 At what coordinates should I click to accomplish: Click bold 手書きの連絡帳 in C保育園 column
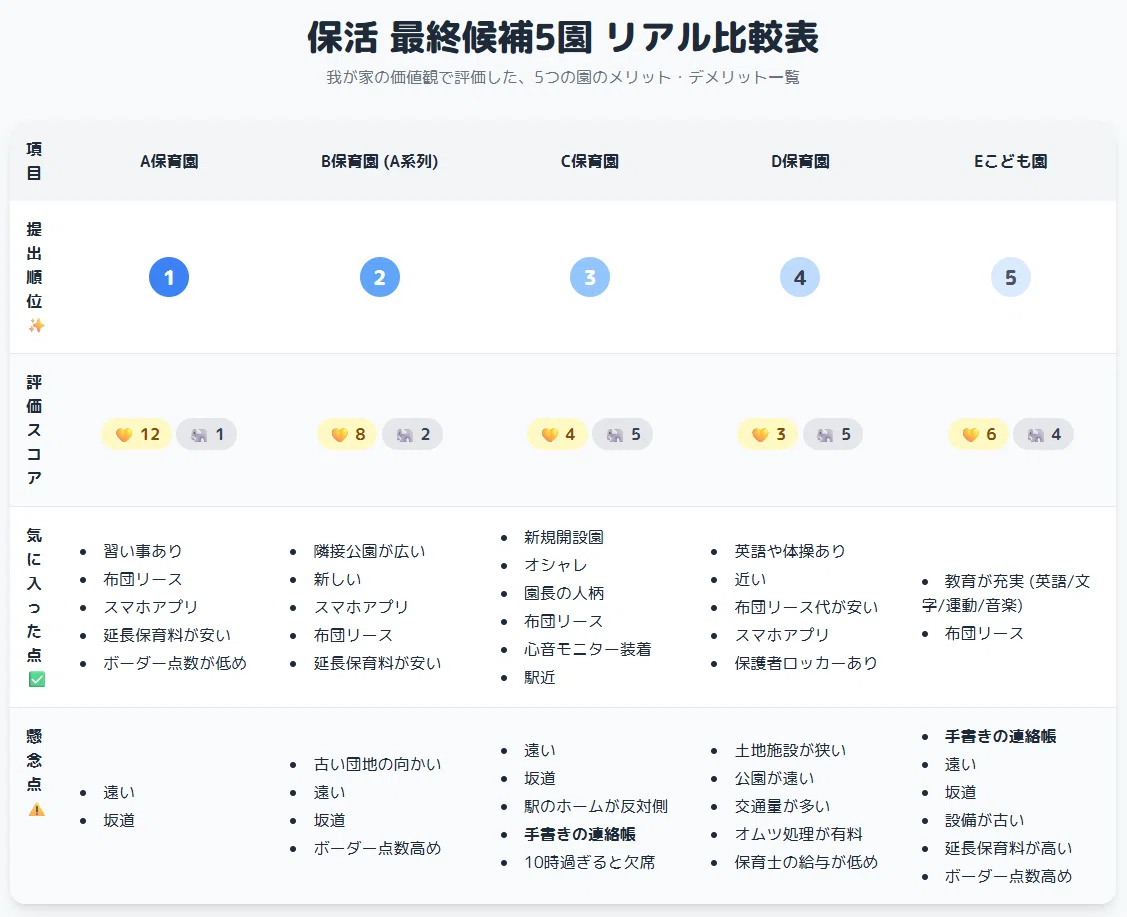click(579, 834)
